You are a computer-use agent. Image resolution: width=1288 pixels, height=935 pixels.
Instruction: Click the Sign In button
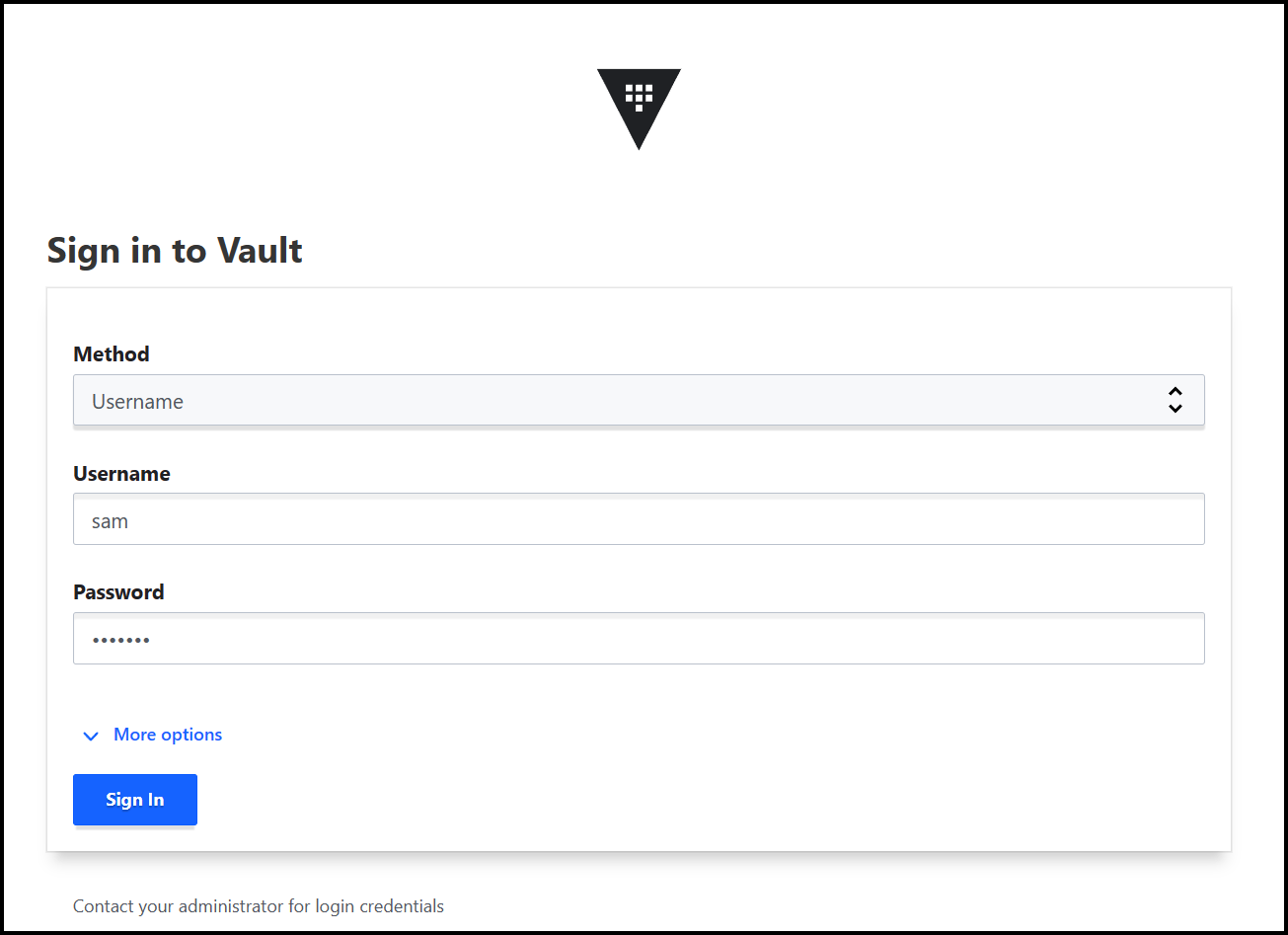pyautogui.click(x=134, y=799)
